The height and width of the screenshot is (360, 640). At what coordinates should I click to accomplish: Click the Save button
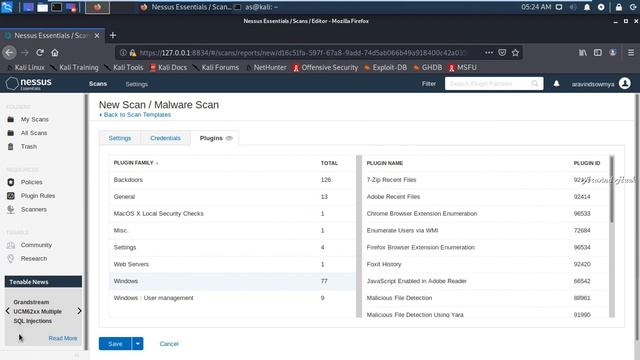click(x=115, y=344)
